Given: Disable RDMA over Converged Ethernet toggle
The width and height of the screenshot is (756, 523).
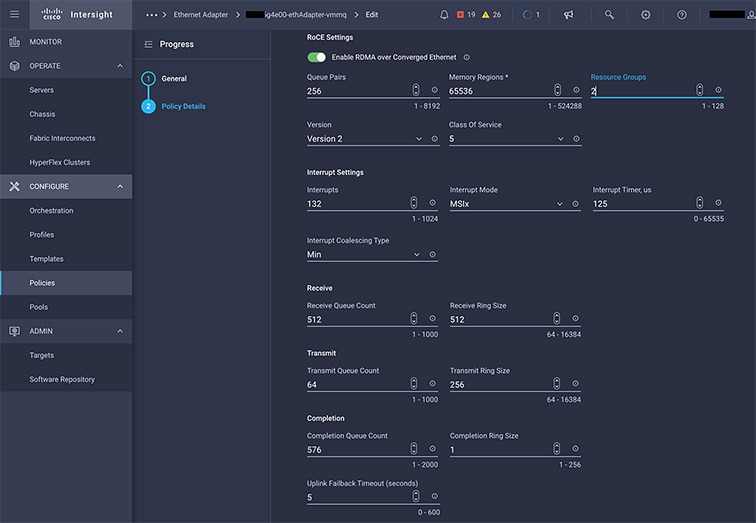Looking at the screenshot, I should [x=317, y=57].
